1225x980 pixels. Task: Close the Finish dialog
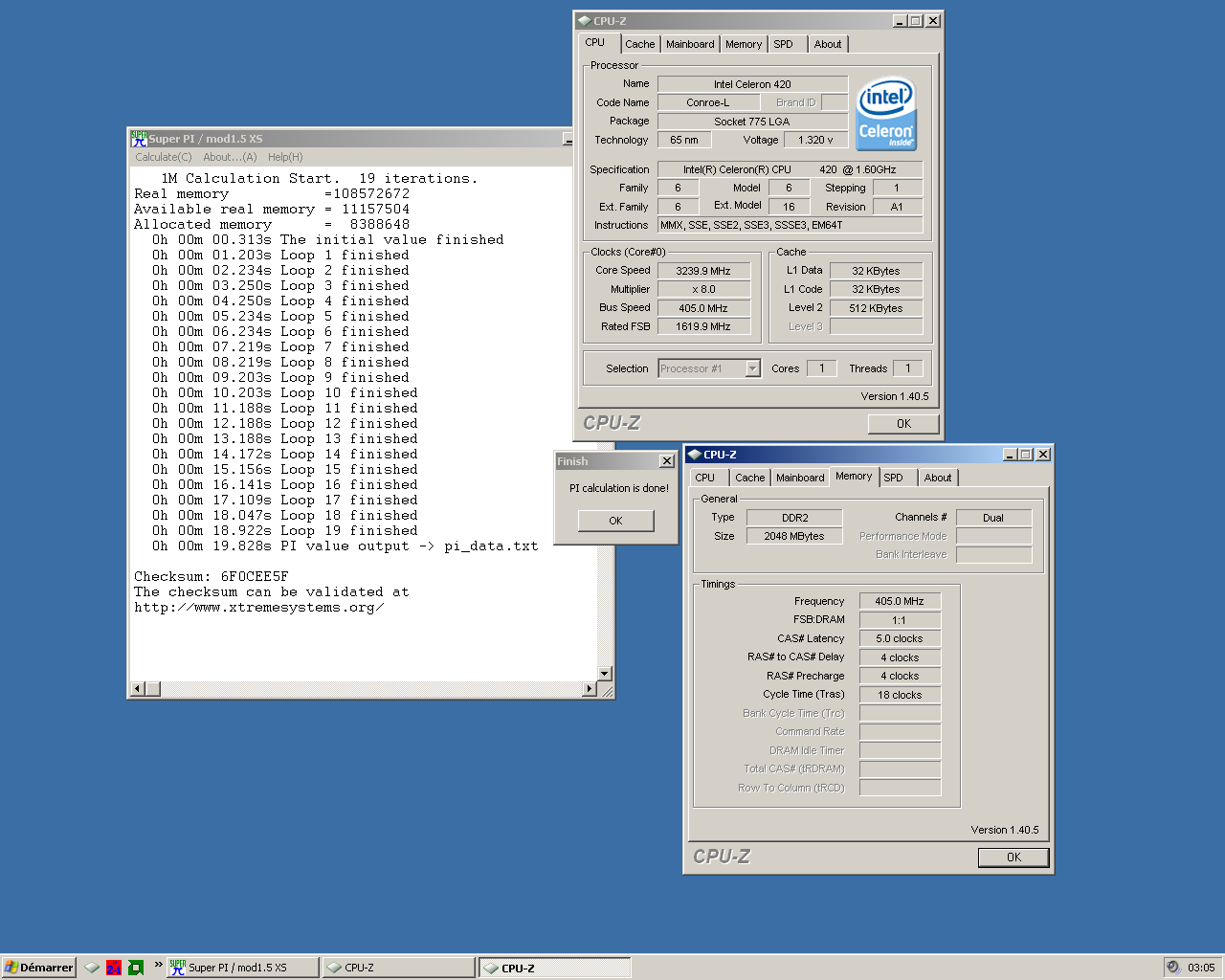pos(667,461)
